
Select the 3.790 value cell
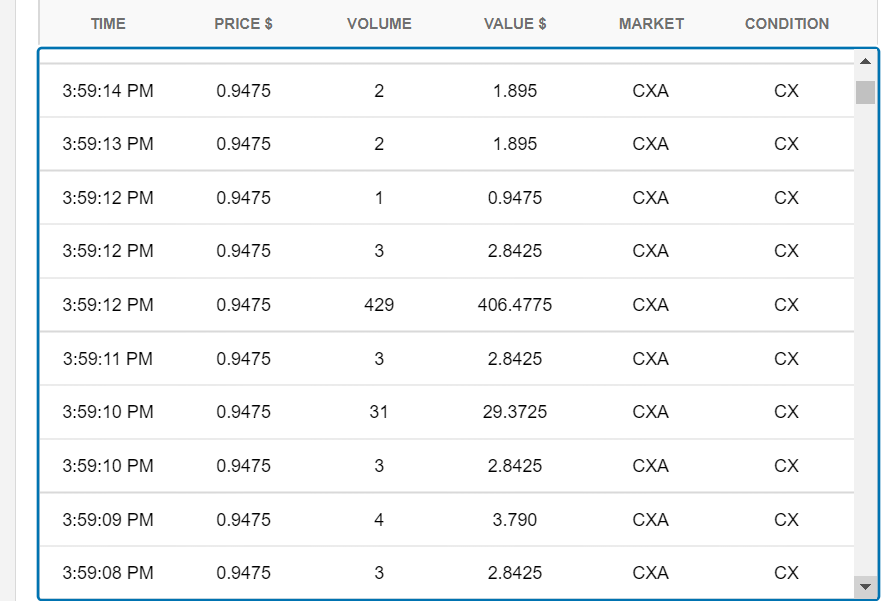coord(515,520)
